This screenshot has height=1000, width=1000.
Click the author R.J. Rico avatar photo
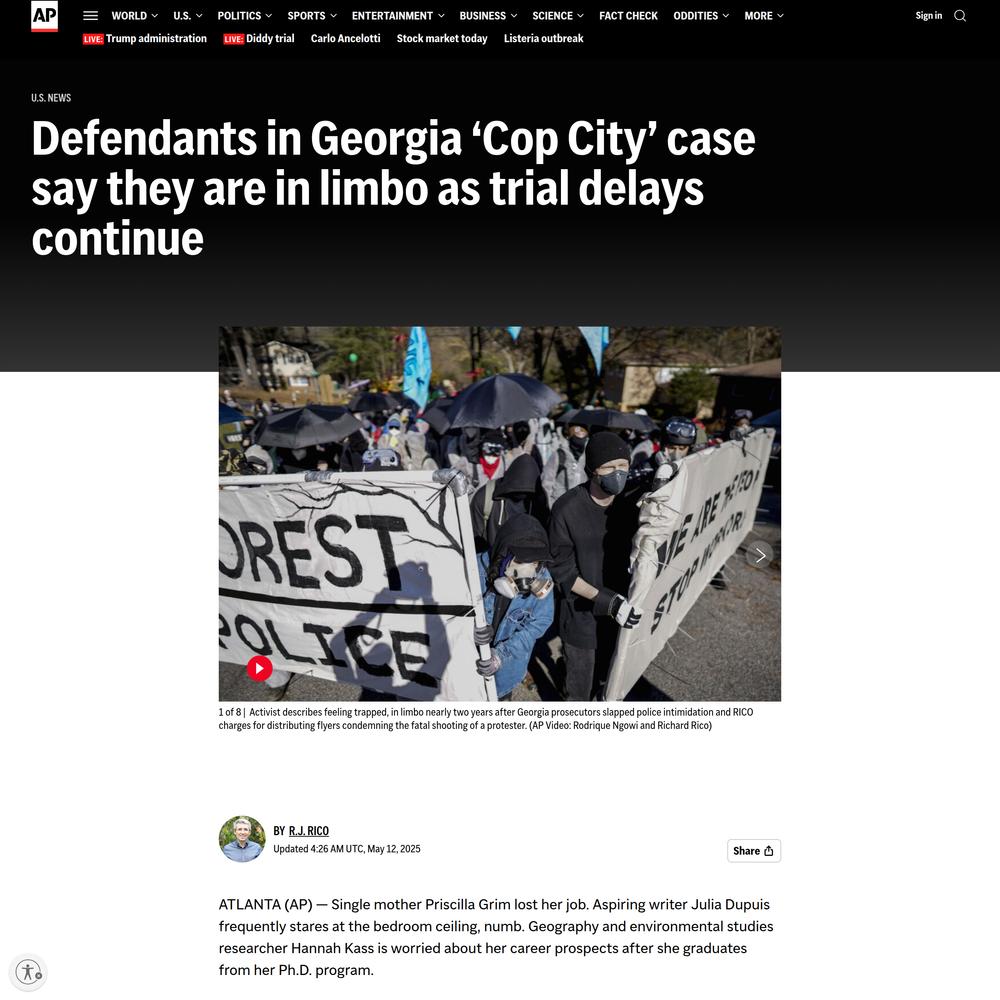pyautogui.click(x=242, y=839)
